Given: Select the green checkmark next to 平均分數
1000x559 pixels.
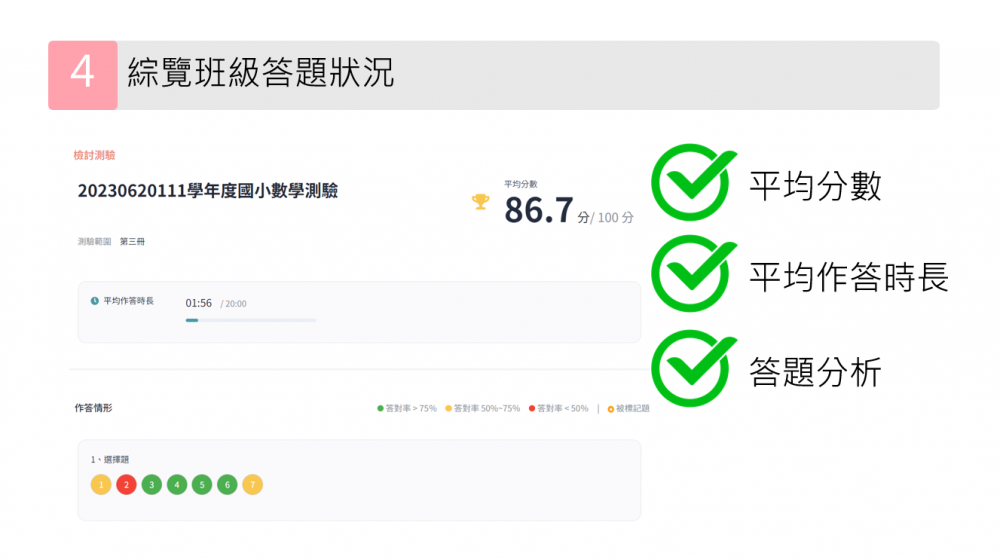Looking at the screenshot, I should 691,184.
